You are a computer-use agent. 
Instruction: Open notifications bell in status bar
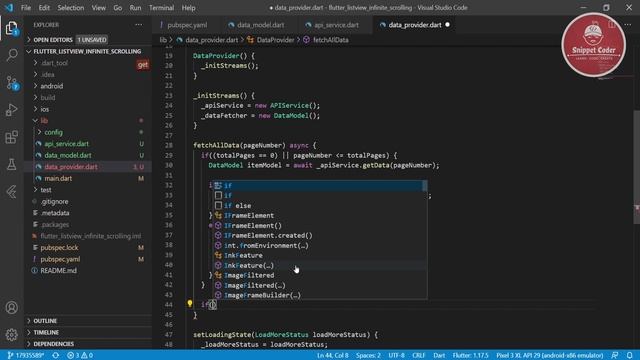click(x=630, y=355)
